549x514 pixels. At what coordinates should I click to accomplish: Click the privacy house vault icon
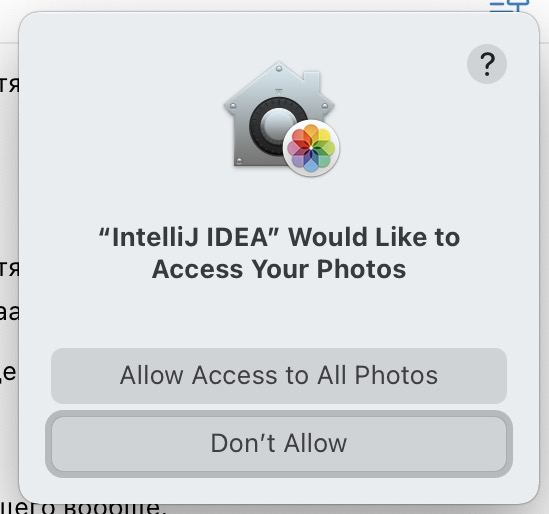280,116
